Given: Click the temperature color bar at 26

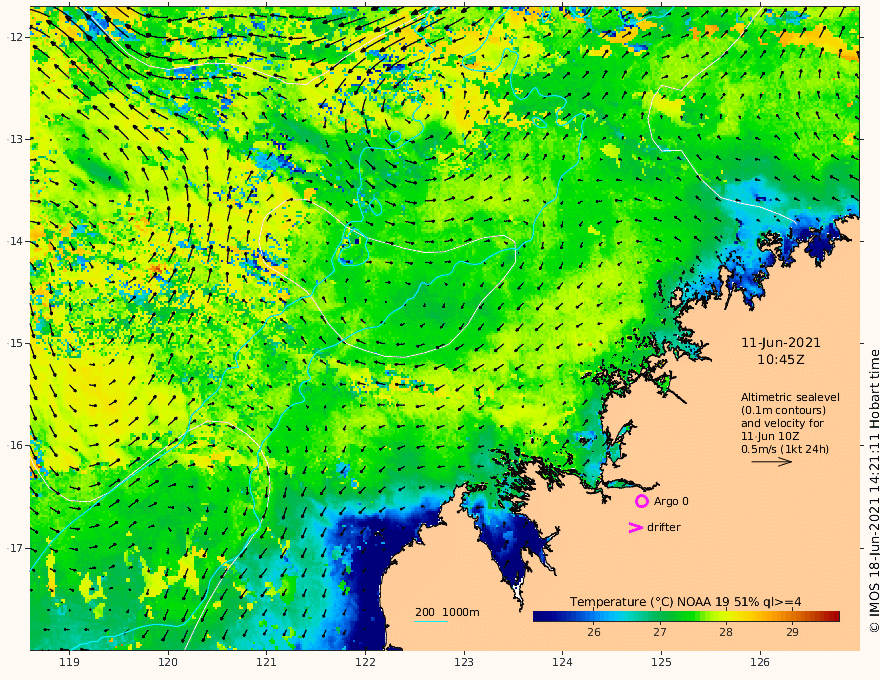Looking at the screenshot, I should click(x=594, y=617).
